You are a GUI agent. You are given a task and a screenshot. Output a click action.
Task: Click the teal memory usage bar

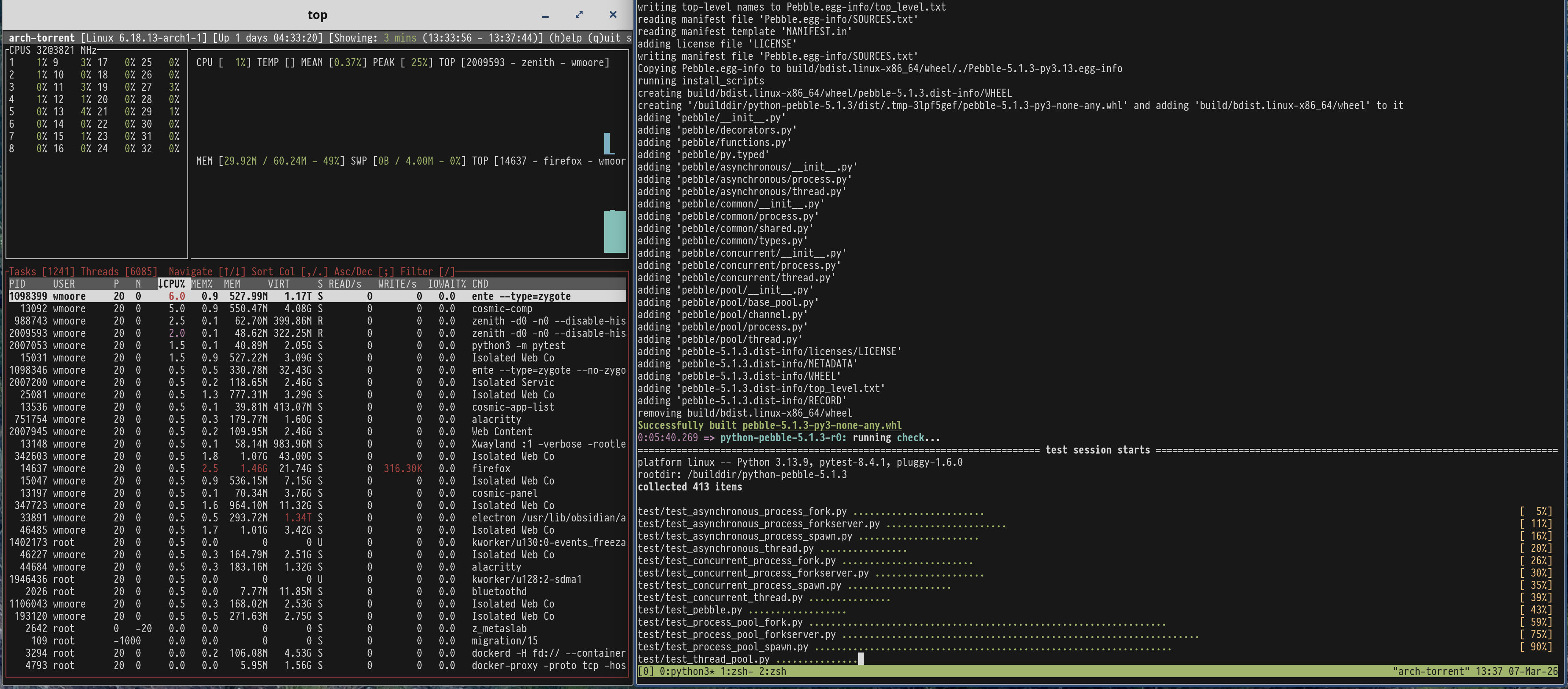[615, 232]
